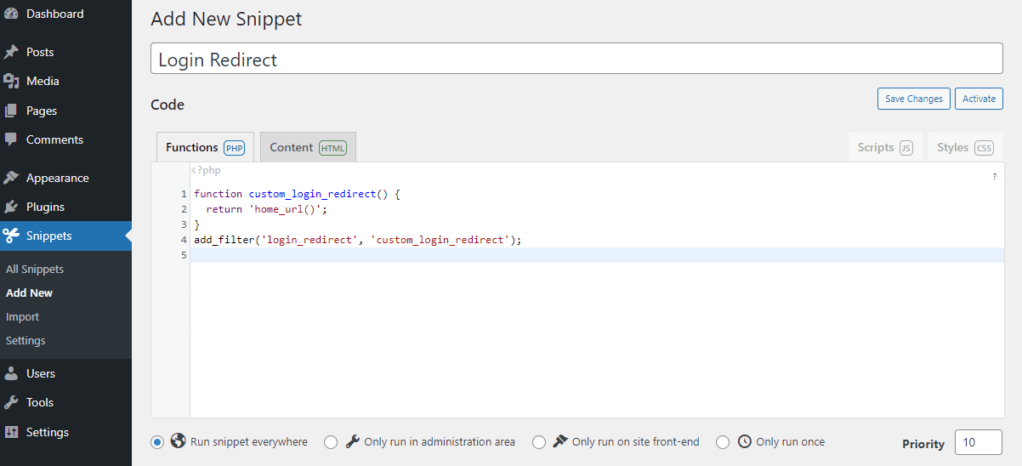Click the Activate button
The image size is (1022, 466).
coord(979,99)
